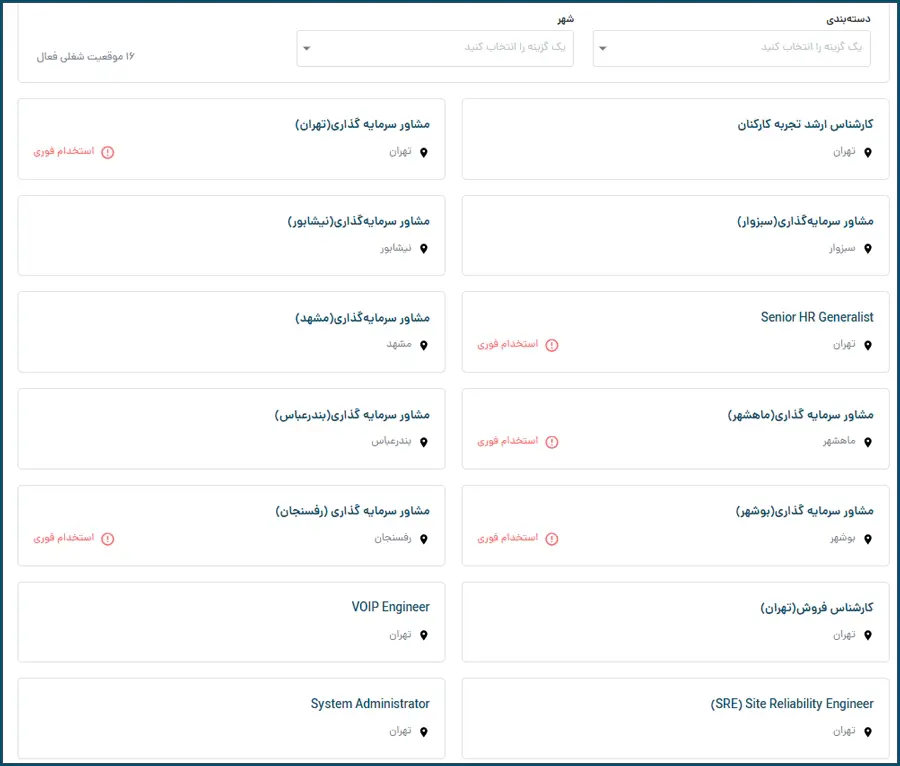Click location pin on Bandar Abbas advisor card
This screenshot has height=766, width=900.
pos(424,442)
